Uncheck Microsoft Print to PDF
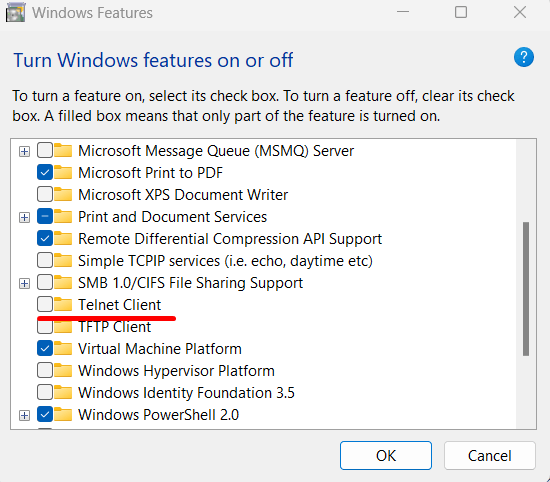Image resolution: width=550 pixels, height=482 pixels. click(x=45, y=172)
